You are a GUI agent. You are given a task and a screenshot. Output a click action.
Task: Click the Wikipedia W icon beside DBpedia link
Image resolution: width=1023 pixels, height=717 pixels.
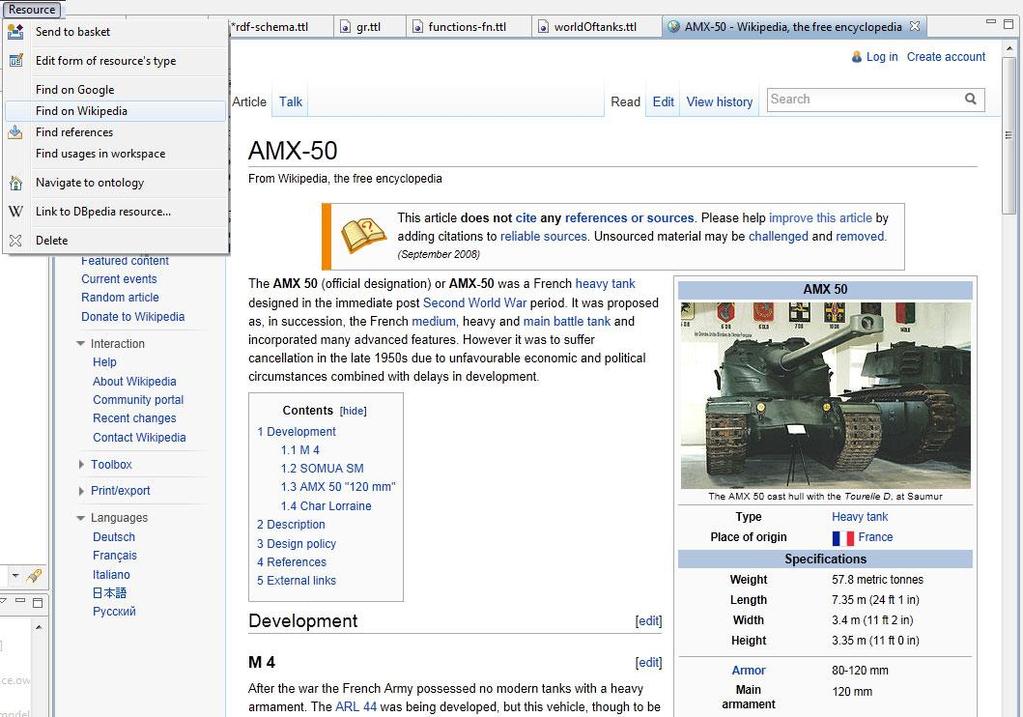(16, 211)
